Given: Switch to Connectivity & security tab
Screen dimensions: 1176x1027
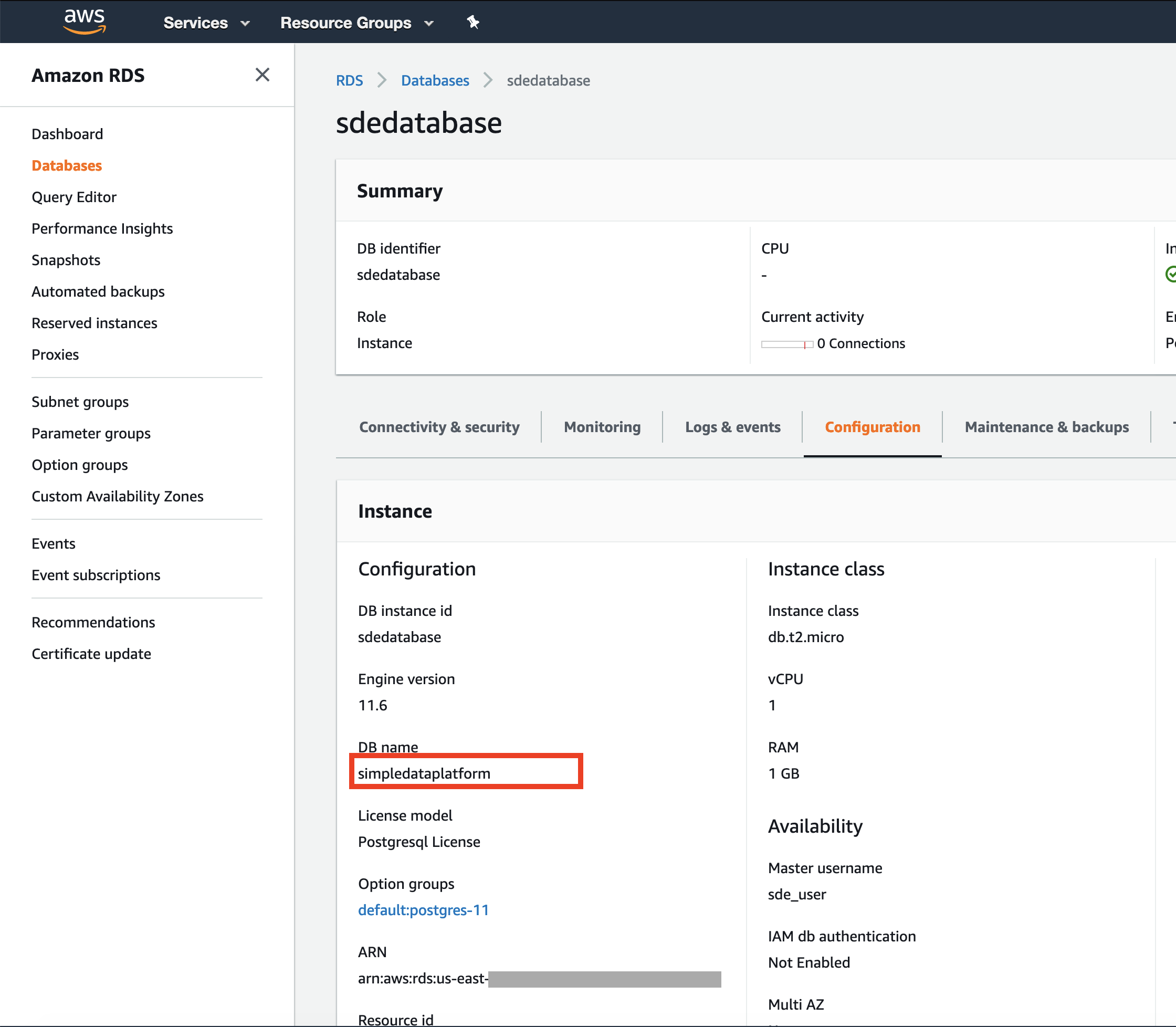Looking at the screenshot, I should (x=439, y=427).
